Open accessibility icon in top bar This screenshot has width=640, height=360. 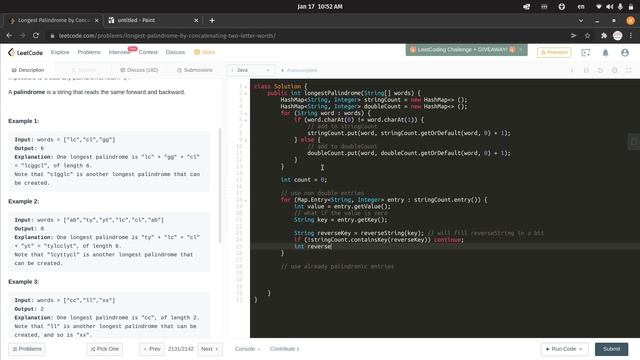click(x=562, y=7)
